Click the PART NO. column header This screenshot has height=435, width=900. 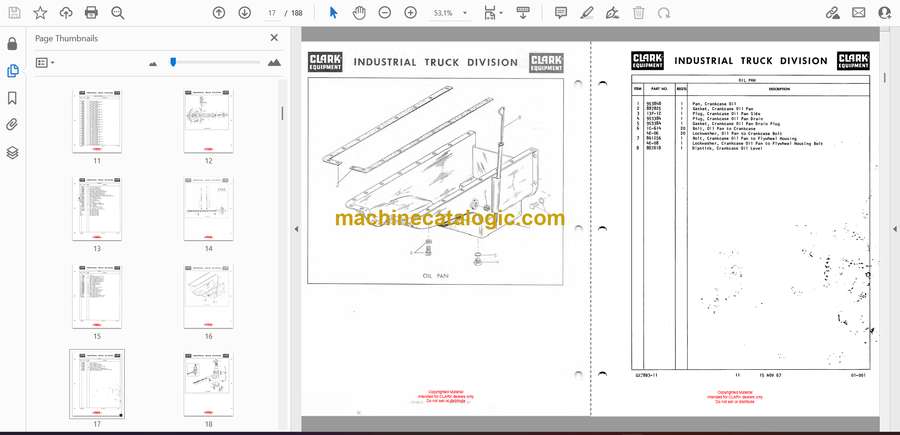(x=660, y=89)
